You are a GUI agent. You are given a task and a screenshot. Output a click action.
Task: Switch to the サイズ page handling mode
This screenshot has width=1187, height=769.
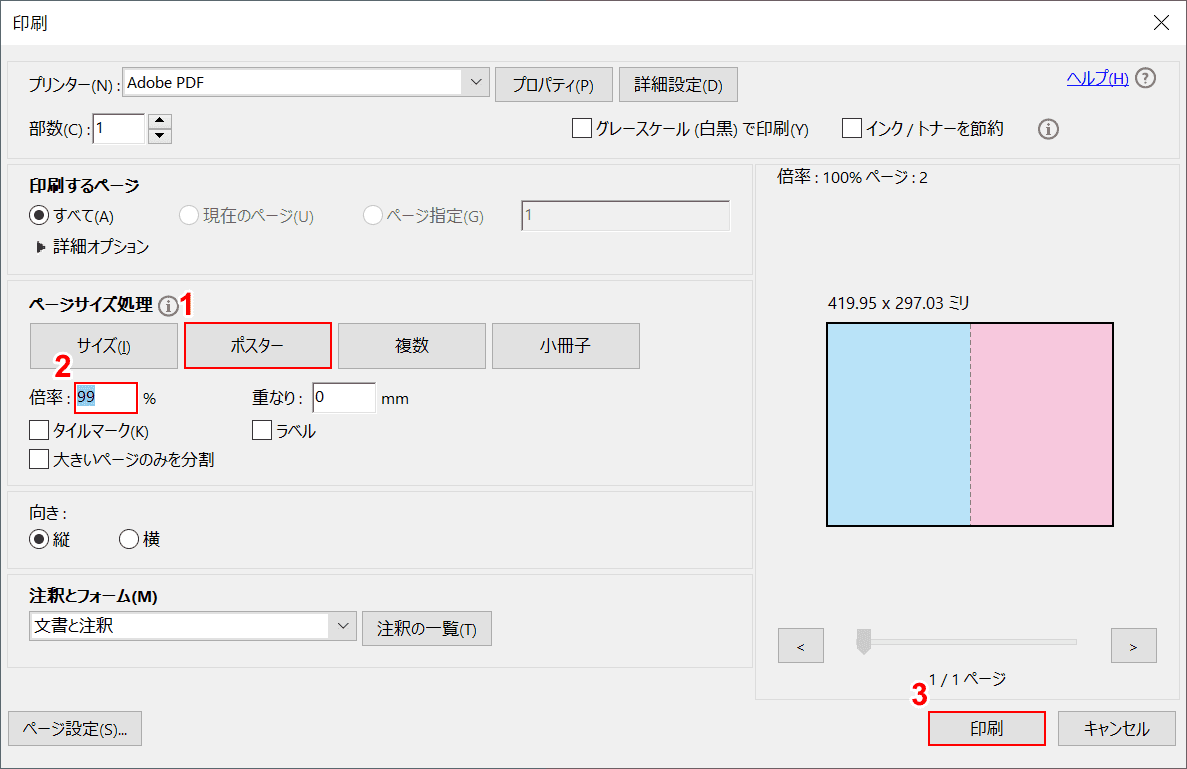[x=104, y=346]
